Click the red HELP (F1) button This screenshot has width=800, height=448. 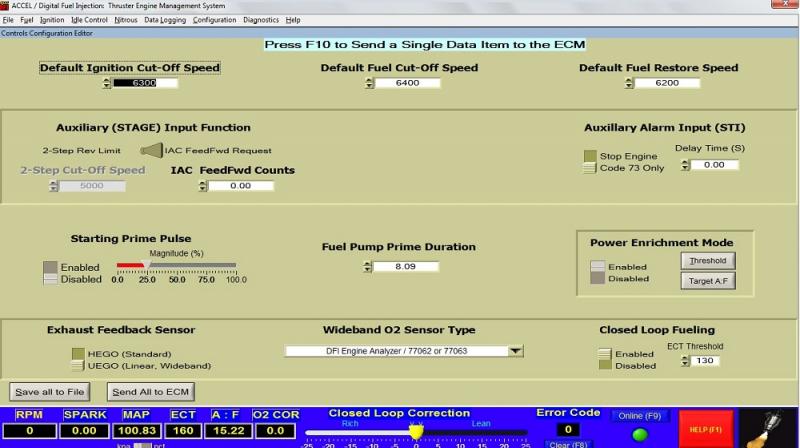coord(706,430)
